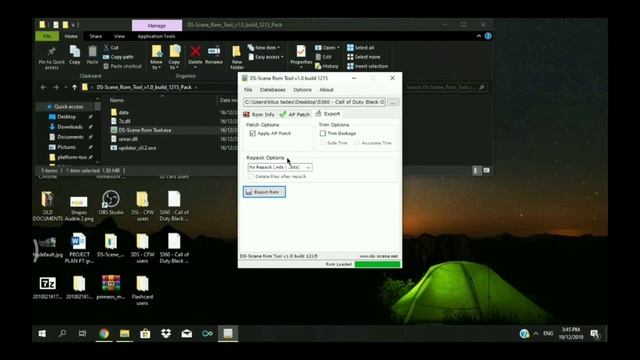Select the Export tab in Rom Tool

[328, 114]
